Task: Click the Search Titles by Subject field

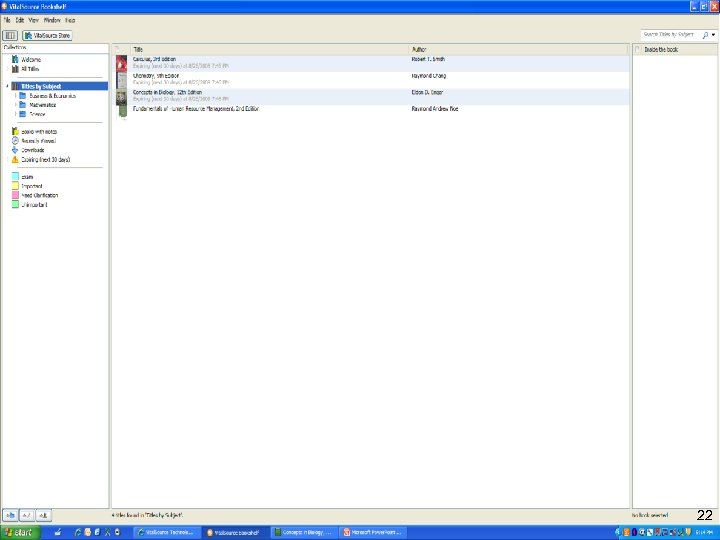Action: (x=670, y=34)
